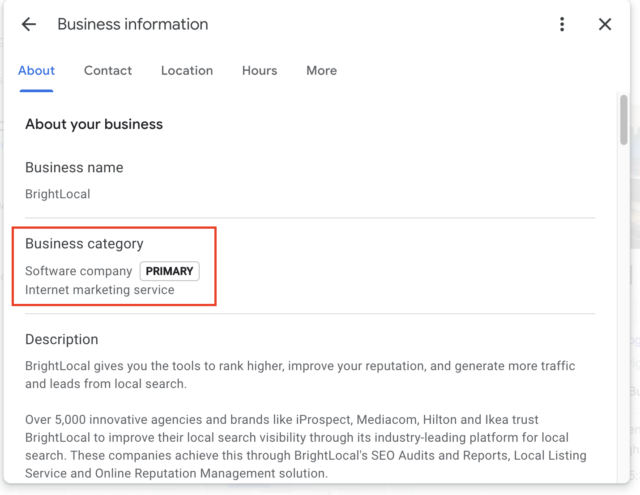The image size is (640, 495).
Task: Click the Business category heading
Action: tap(84, 244)
